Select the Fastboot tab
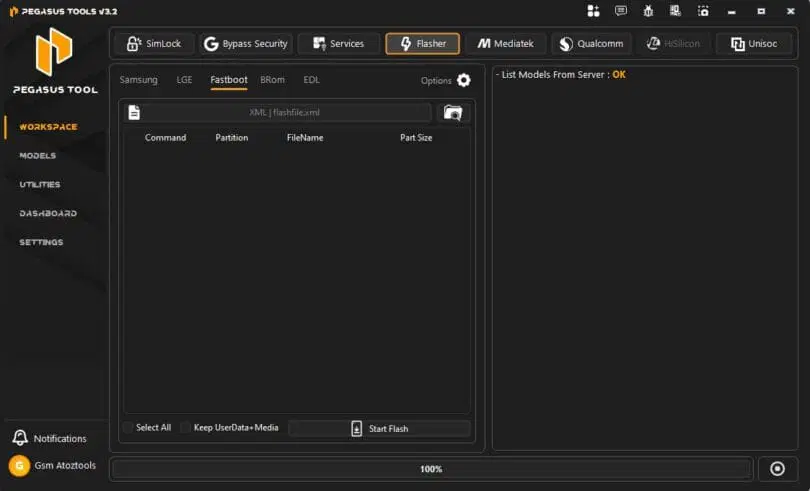Viewport: 810px width, 491px height. point(228,80)
